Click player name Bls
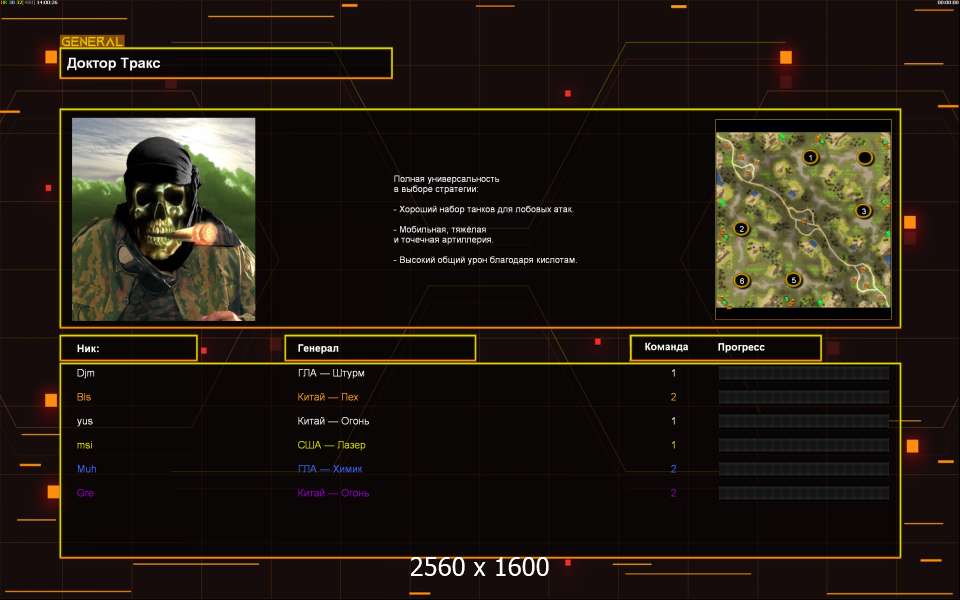 (x=85, y=397)
